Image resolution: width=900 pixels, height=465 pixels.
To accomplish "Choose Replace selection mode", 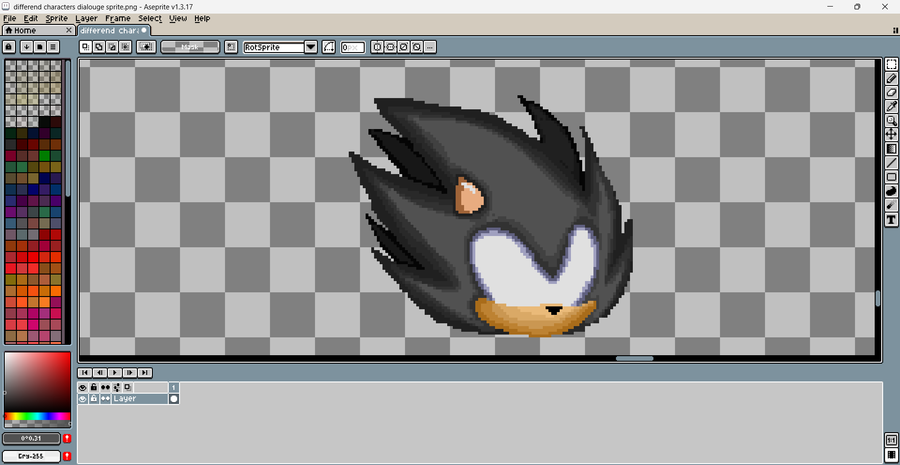I will [x=86, y=47].
